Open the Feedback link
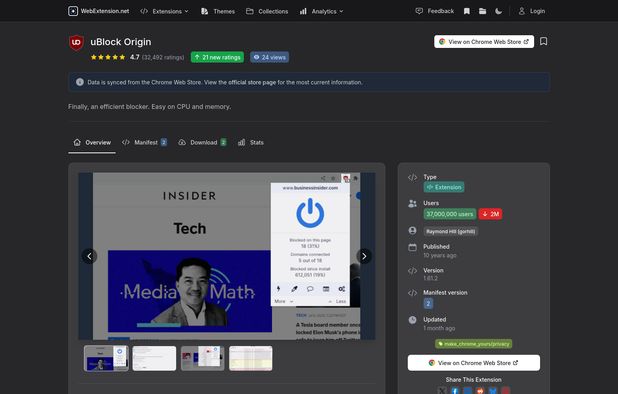This screenshot has width=618, height=394. 435,11
